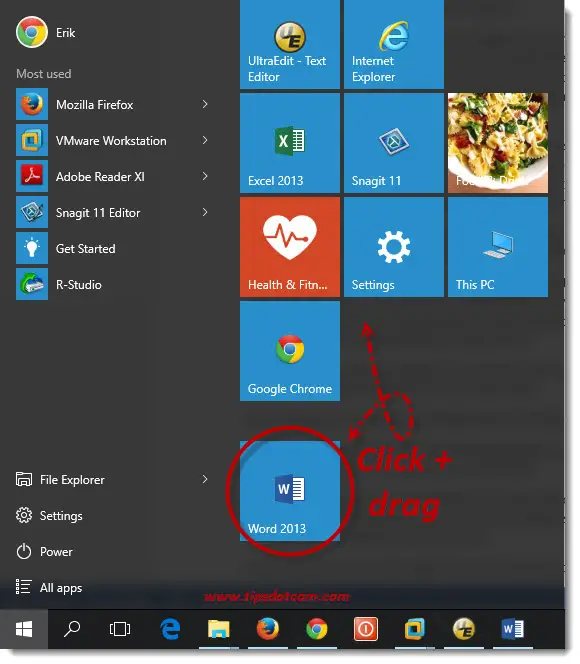Open the Excel 2013 tile
Image resolution: width=580 pixels, height=664 pixels.
pyautogui.click(x=290, y=143)
